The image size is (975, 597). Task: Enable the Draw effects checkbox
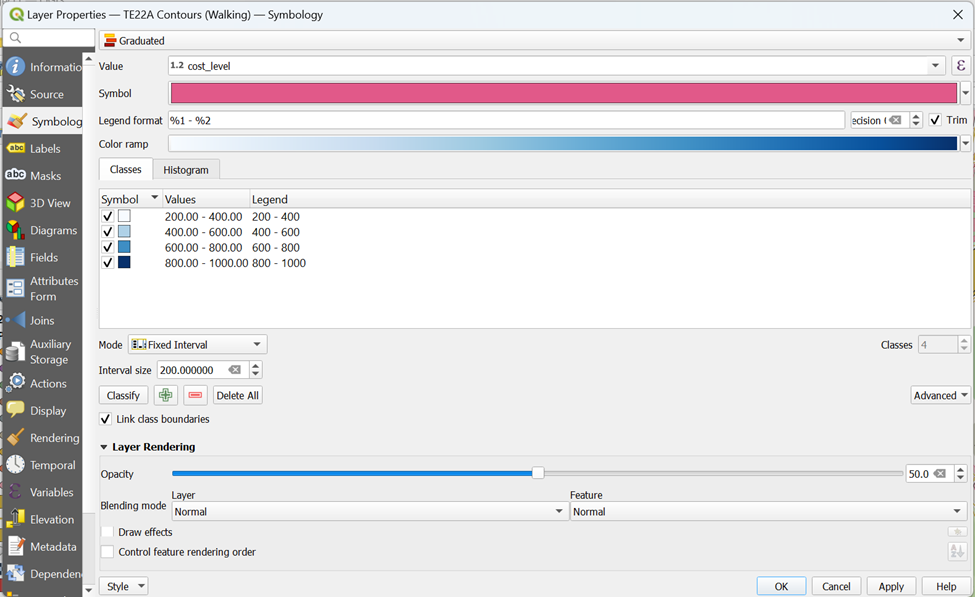click(107, 532)
